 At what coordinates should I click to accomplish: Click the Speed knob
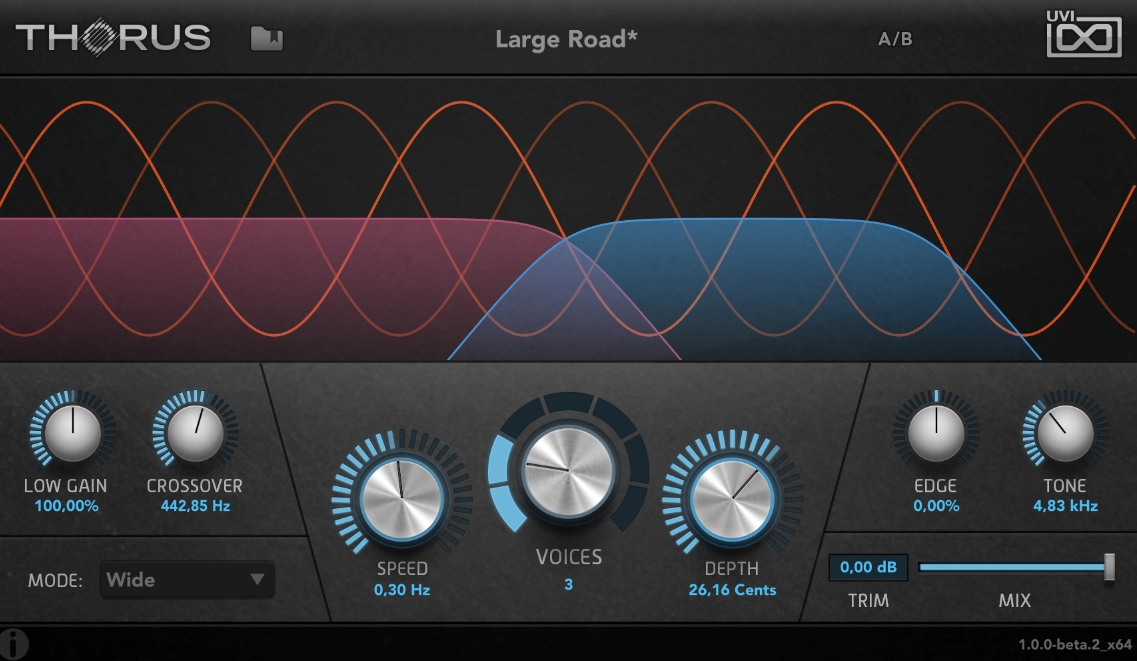pos(401,499)
